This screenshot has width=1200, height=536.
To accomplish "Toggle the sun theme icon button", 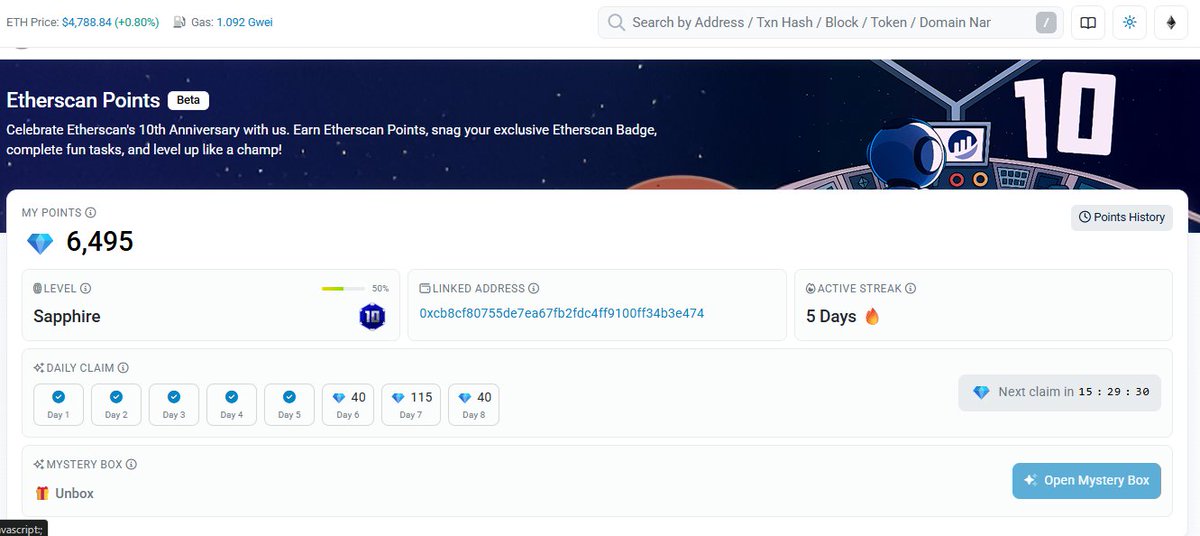I will pyautogui.click(x=1130, y=22).
